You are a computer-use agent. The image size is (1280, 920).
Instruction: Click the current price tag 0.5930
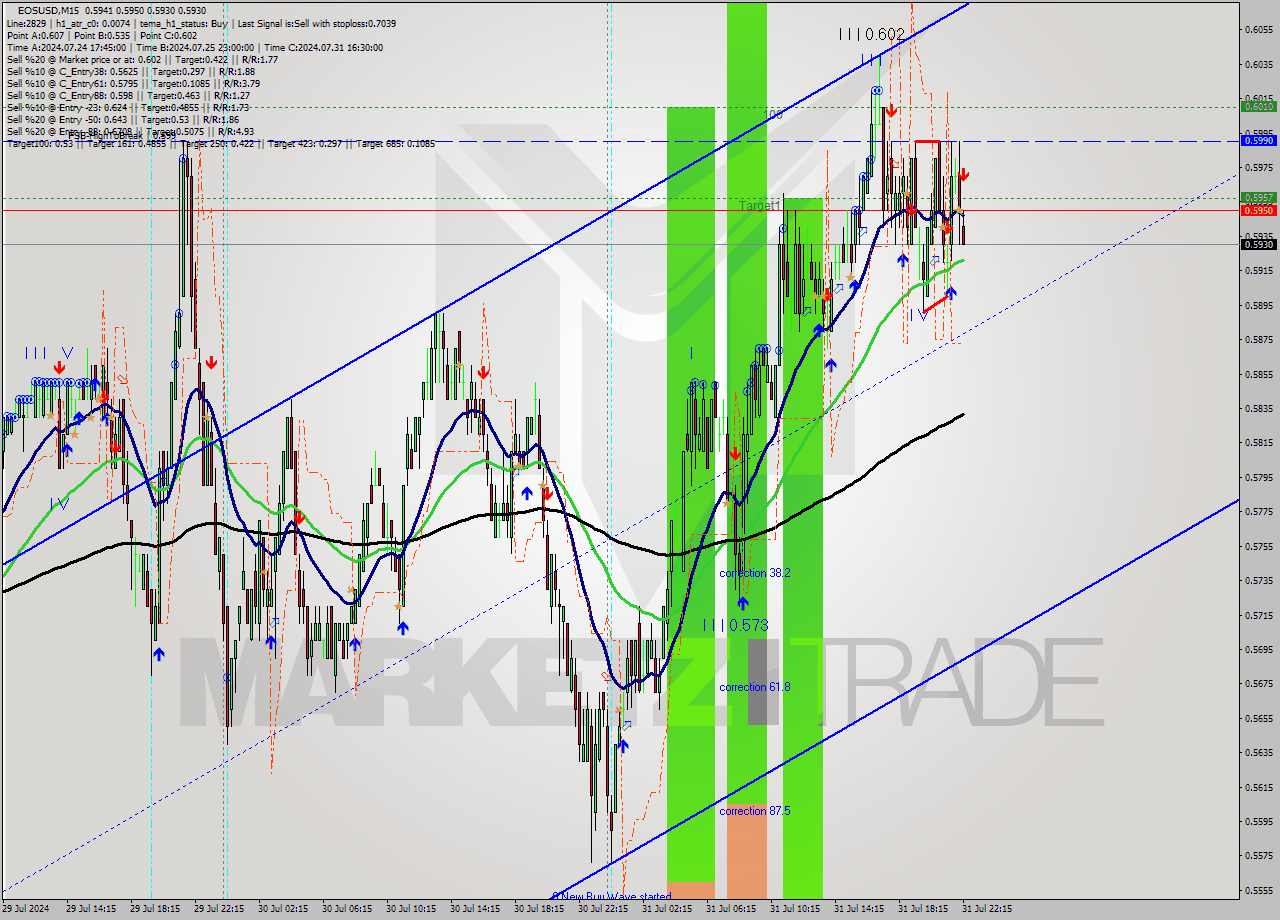(1258, 244)
